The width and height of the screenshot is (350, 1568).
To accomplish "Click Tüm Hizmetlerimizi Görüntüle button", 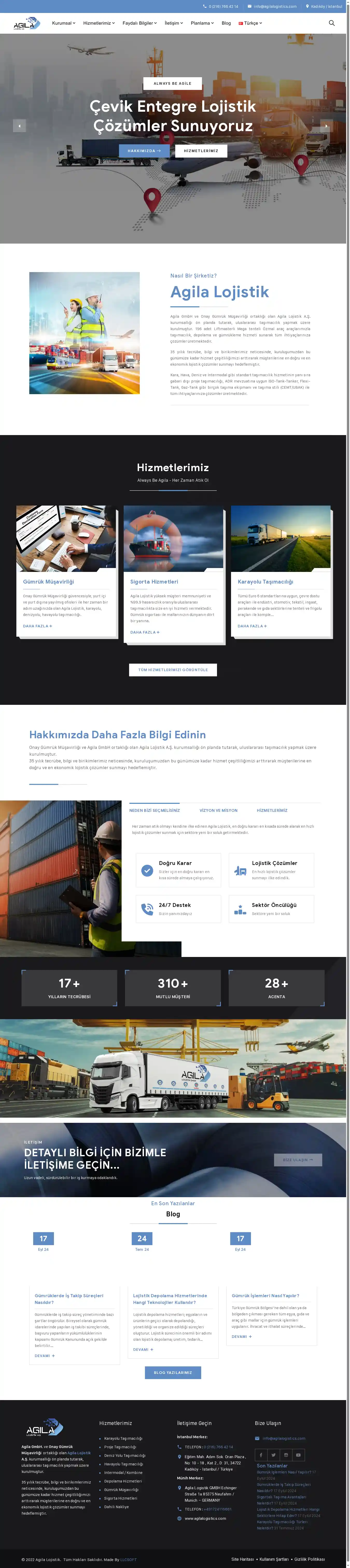I will (173, 670).
